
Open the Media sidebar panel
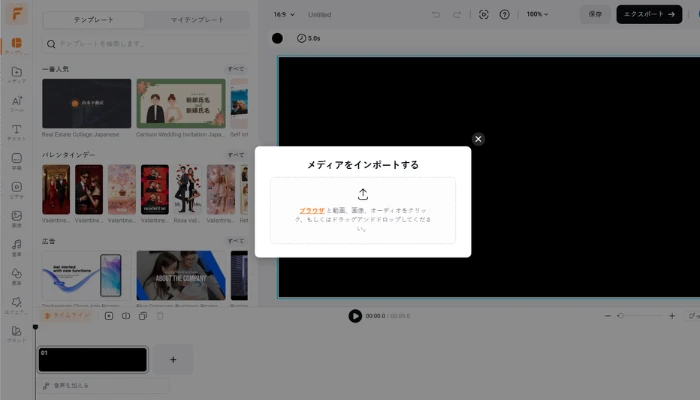pos(17,75)
